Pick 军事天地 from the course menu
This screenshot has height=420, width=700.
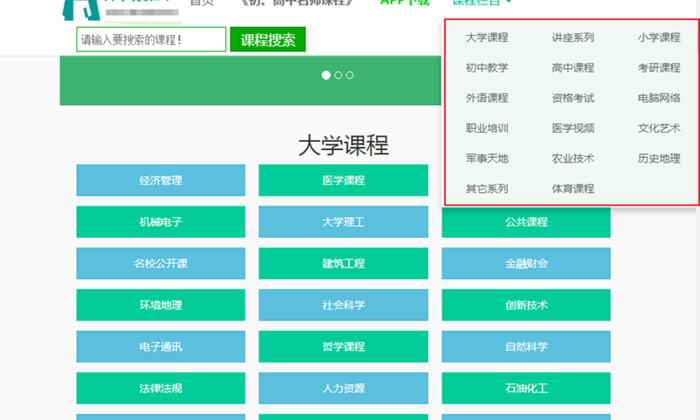tap(487, 158)
